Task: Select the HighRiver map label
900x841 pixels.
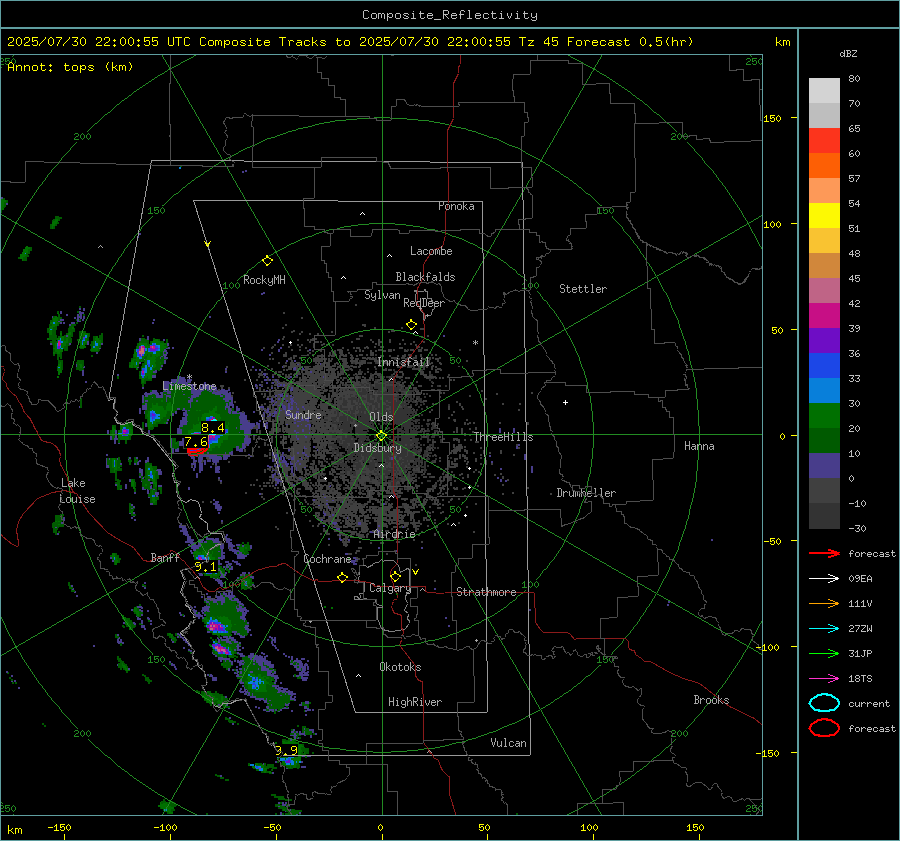Action: [415, 702]
